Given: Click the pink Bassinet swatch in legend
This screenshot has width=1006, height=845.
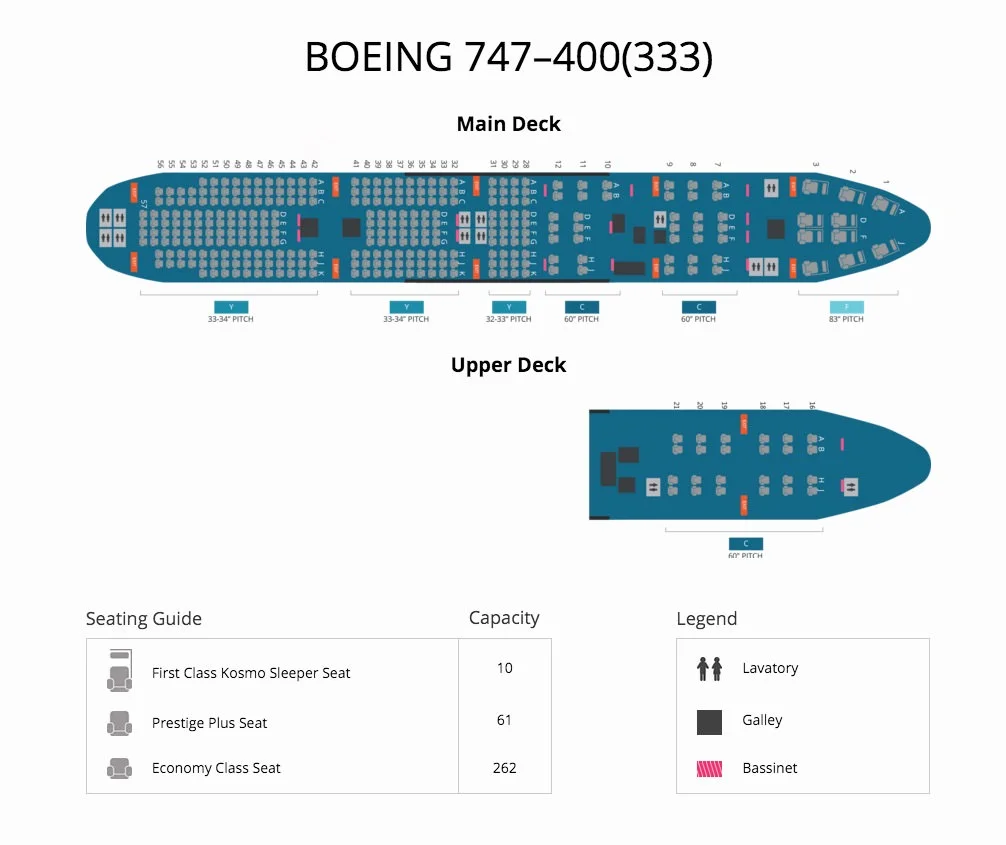Looking at the screenshot, I should (x=709, y=769).
